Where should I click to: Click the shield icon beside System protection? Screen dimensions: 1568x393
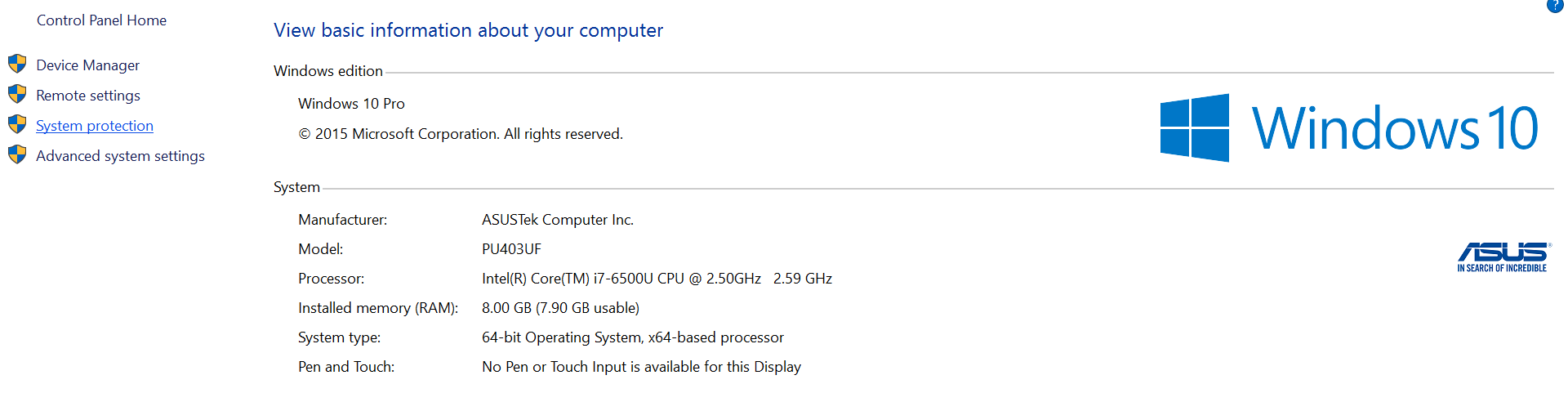click(17, 124)
